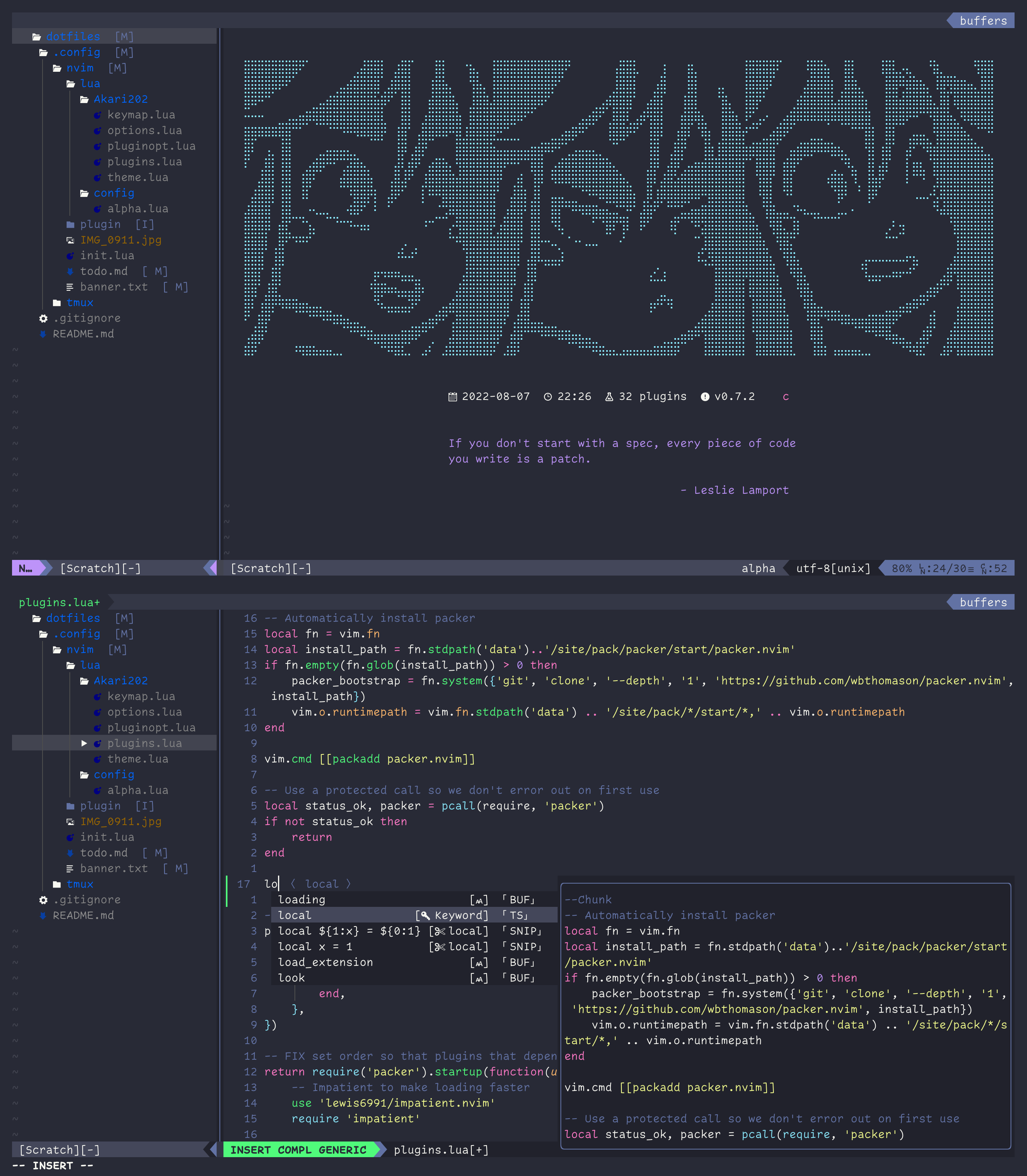Image resolution: width=1027 pixels, height=1176 pixels.
Task: Click the arrow marker beside plugins.lua in the tree
Action: click(x=84, y=743)
